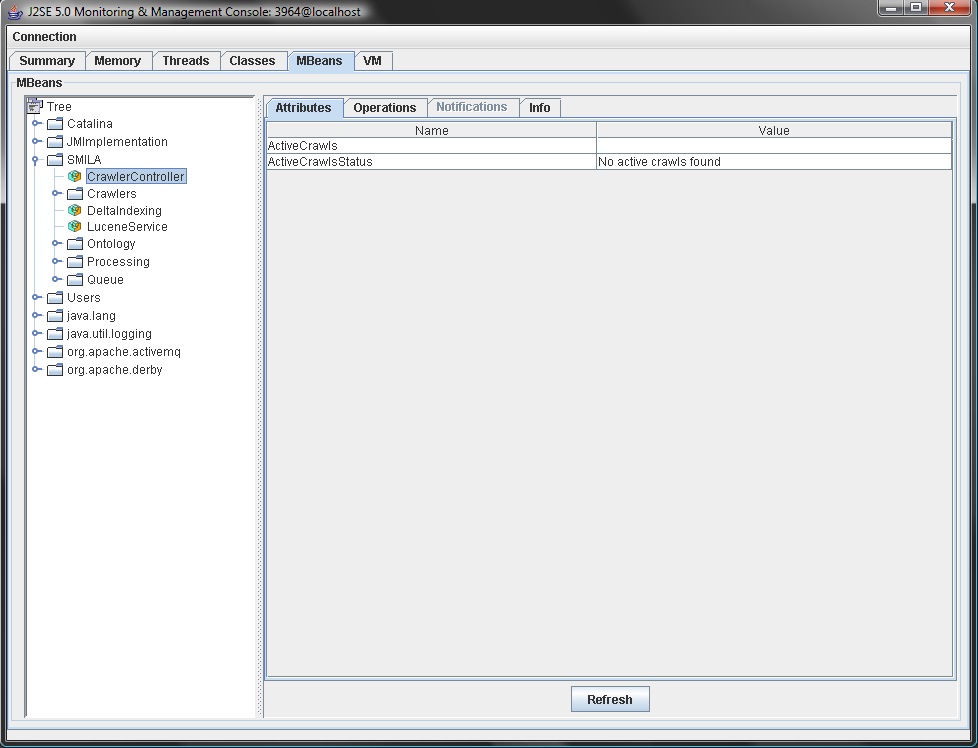978x748 pixels.
Task: Select the MBeans tab
Action: (x=319, y=61)
